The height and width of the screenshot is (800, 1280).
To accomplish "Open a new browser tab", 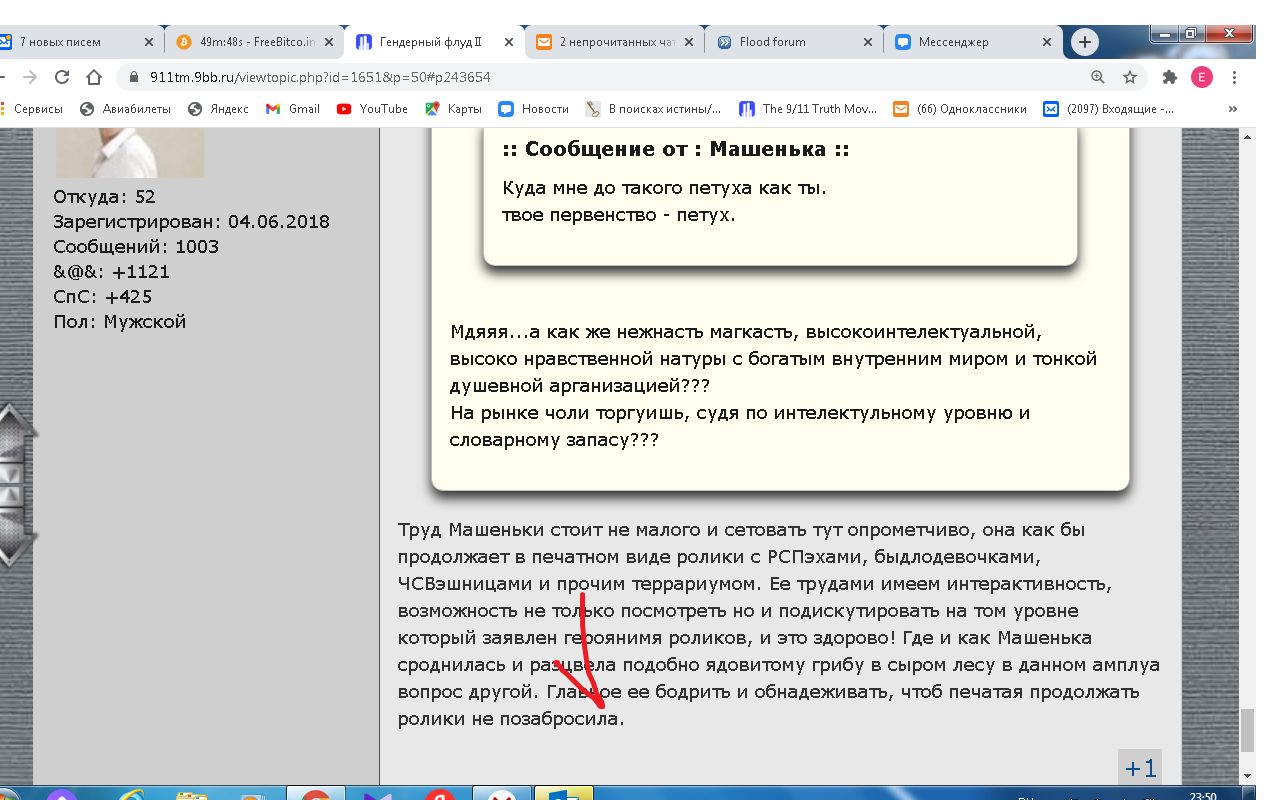I will pyautogui.click(x=1085, y=42).
